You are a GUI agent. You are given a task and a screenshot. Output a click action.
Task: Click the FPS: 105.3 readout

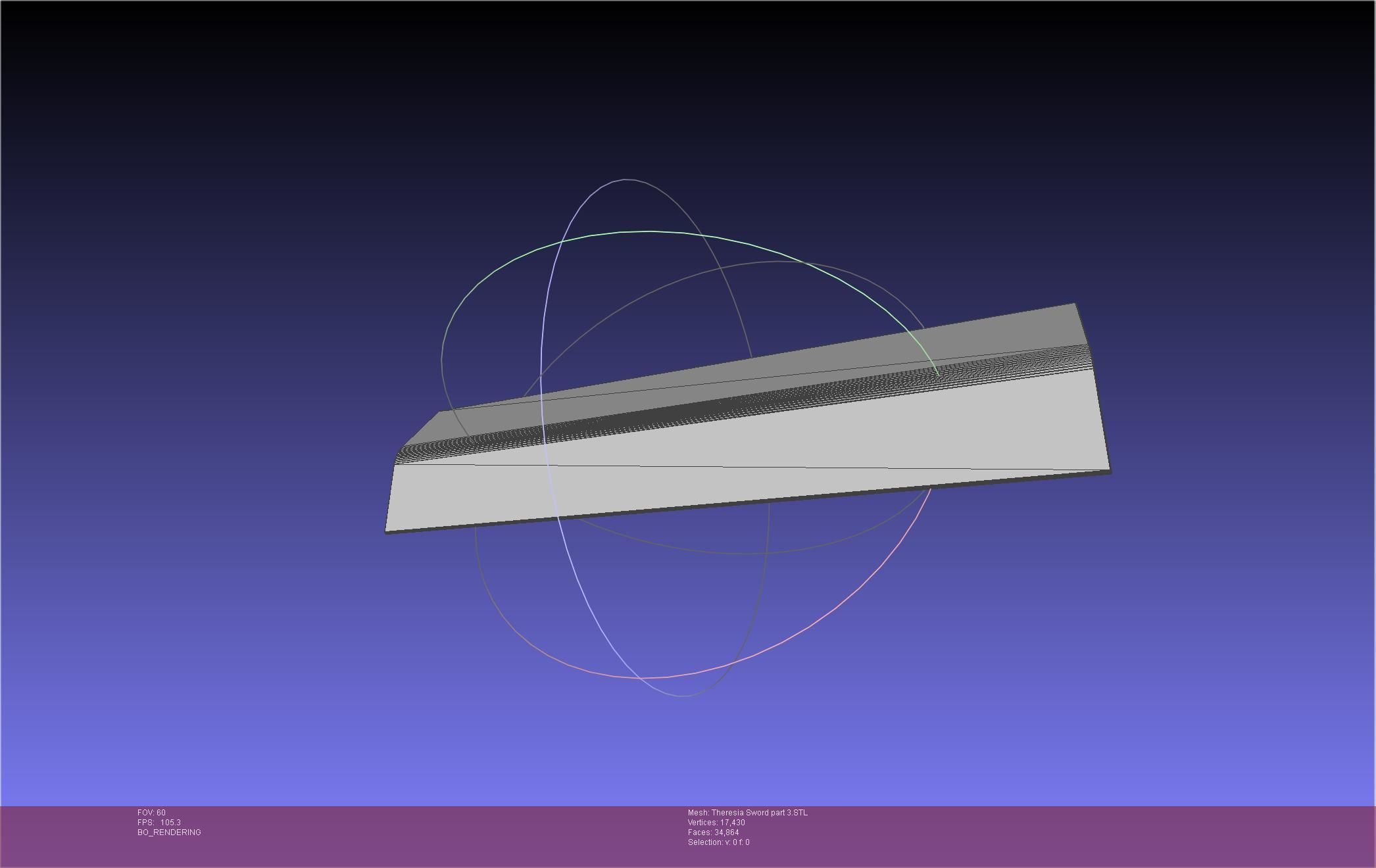159,823
